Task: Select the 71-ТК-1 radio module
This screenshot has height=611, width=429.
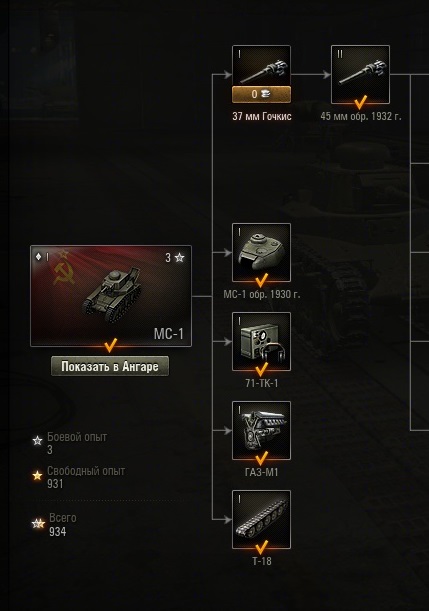Action: click(261, 341)
